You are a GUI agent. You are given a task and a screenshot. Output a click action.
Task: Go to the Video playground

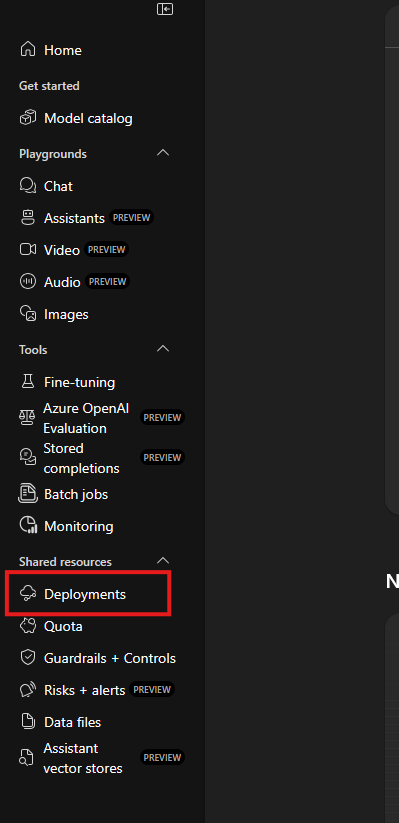(x=62, y=250)
